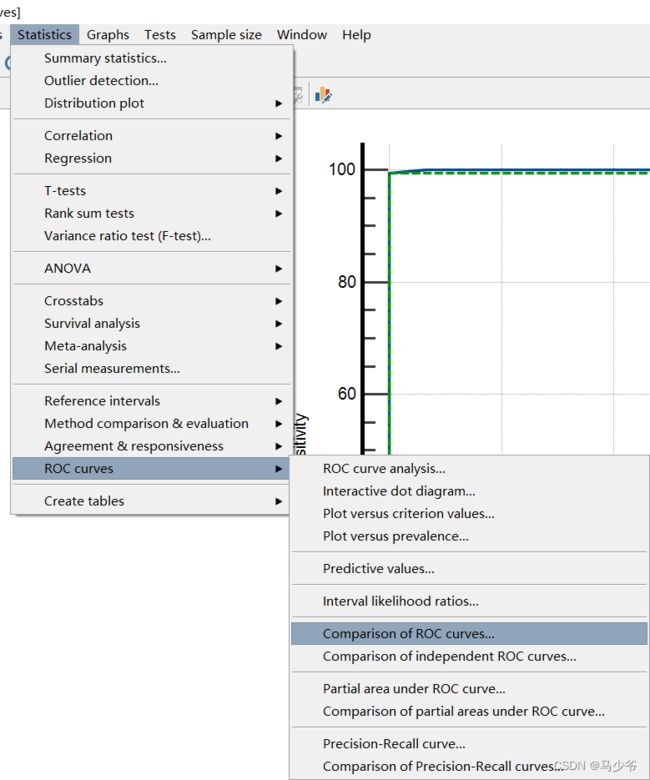Click the chart formatting toolbar icon
650x780 pixels.
323,95
